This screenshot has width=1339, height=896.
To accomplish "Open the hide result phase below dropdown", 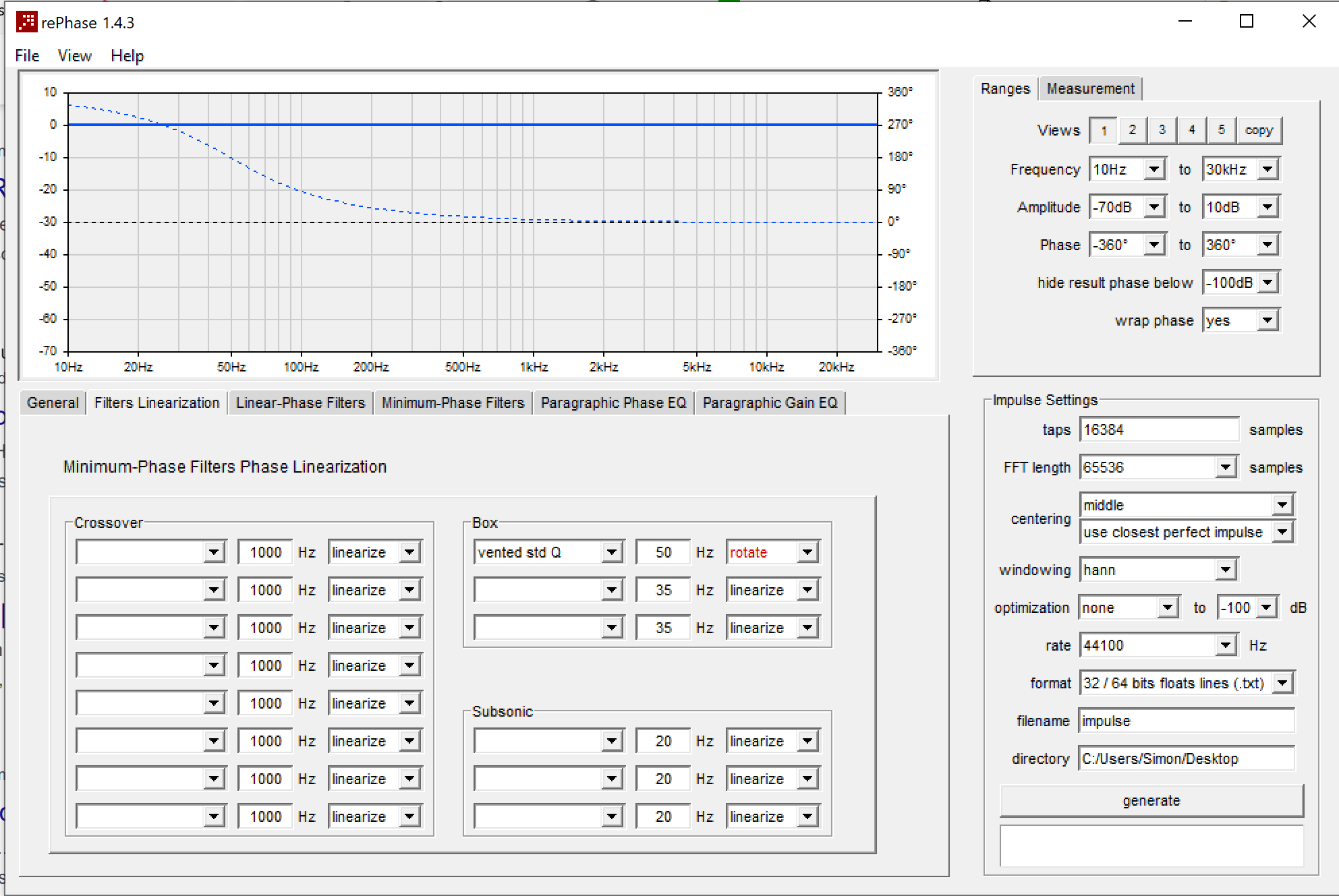I will pyautogui.click(x=1241, y=282).
